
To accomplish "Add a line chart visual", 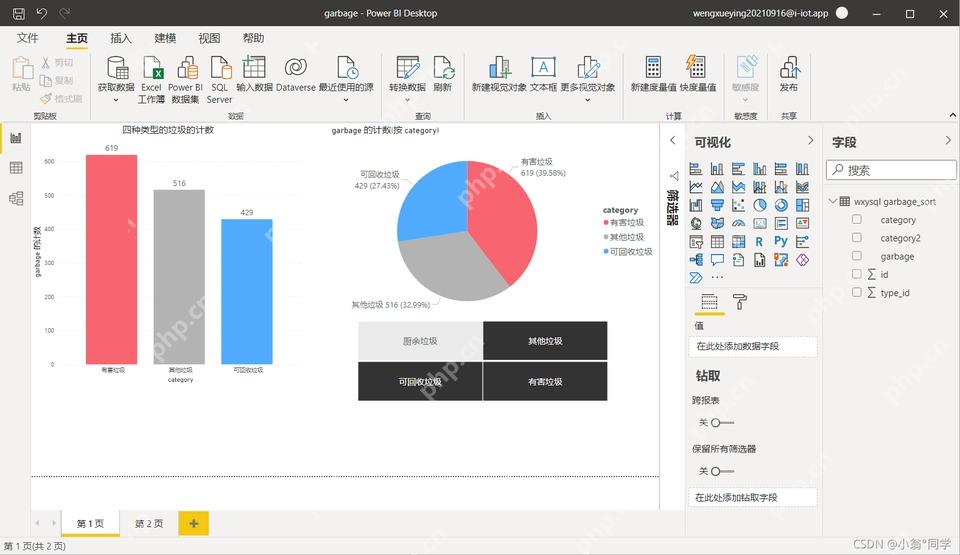I will (x=696, y=187).
